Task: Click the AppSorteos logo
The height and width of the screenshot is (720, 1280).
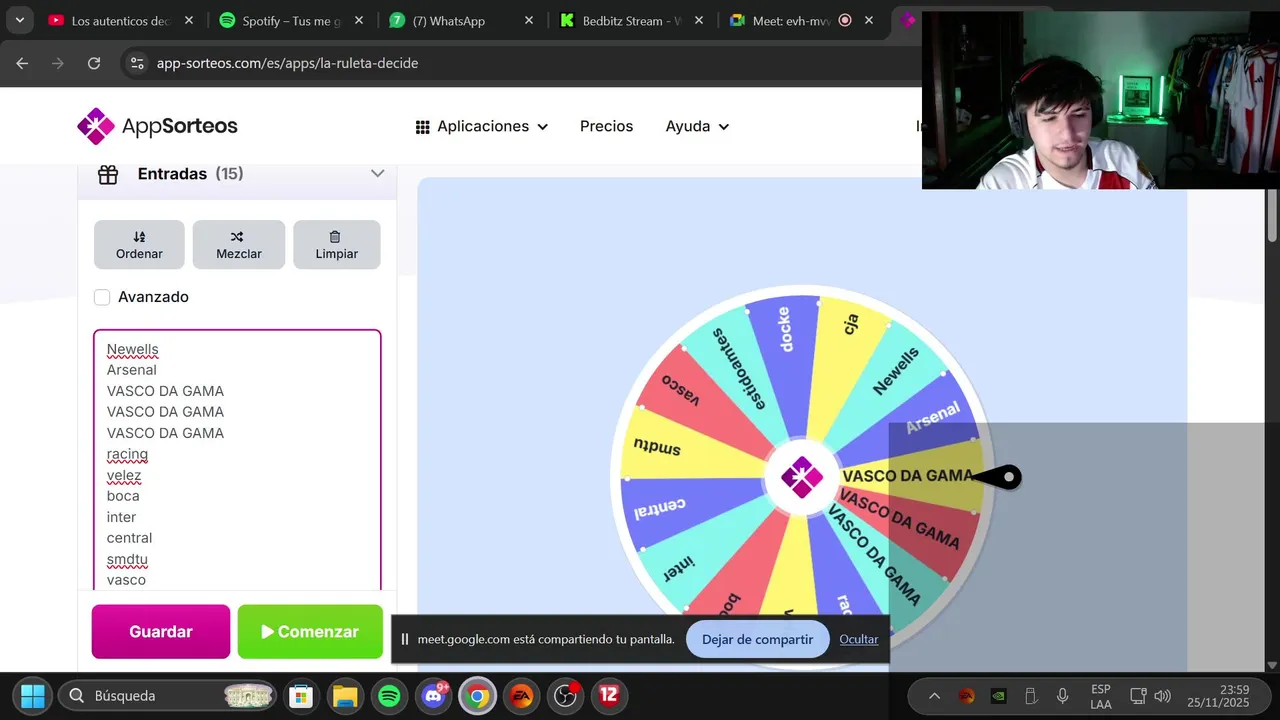Action: point(157,126)
